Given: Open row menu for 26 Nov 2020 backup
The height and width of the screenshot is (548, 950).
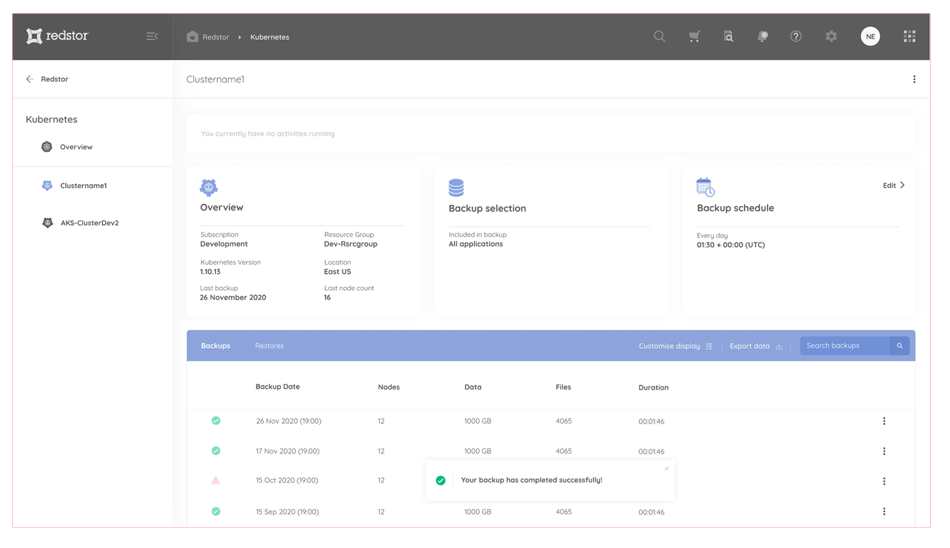Looking at the screenshot, I should tap(884, 421).
